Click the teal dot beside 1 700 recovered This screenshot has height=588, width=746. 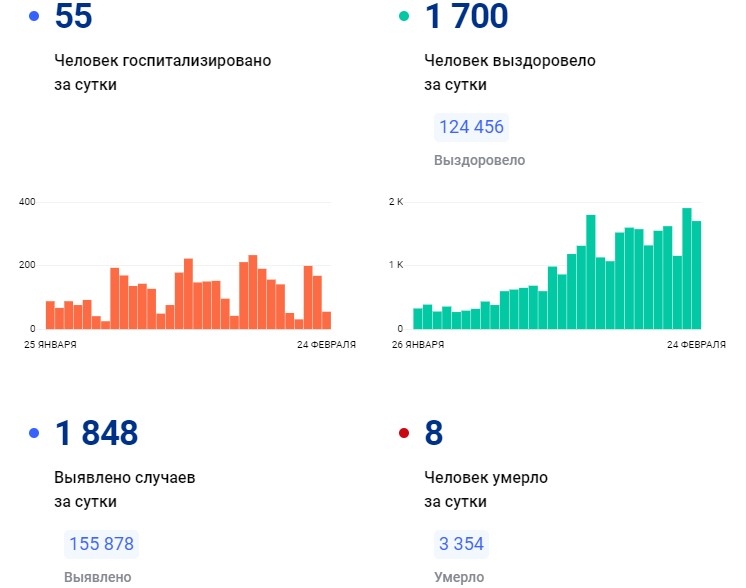click(404, 17)
